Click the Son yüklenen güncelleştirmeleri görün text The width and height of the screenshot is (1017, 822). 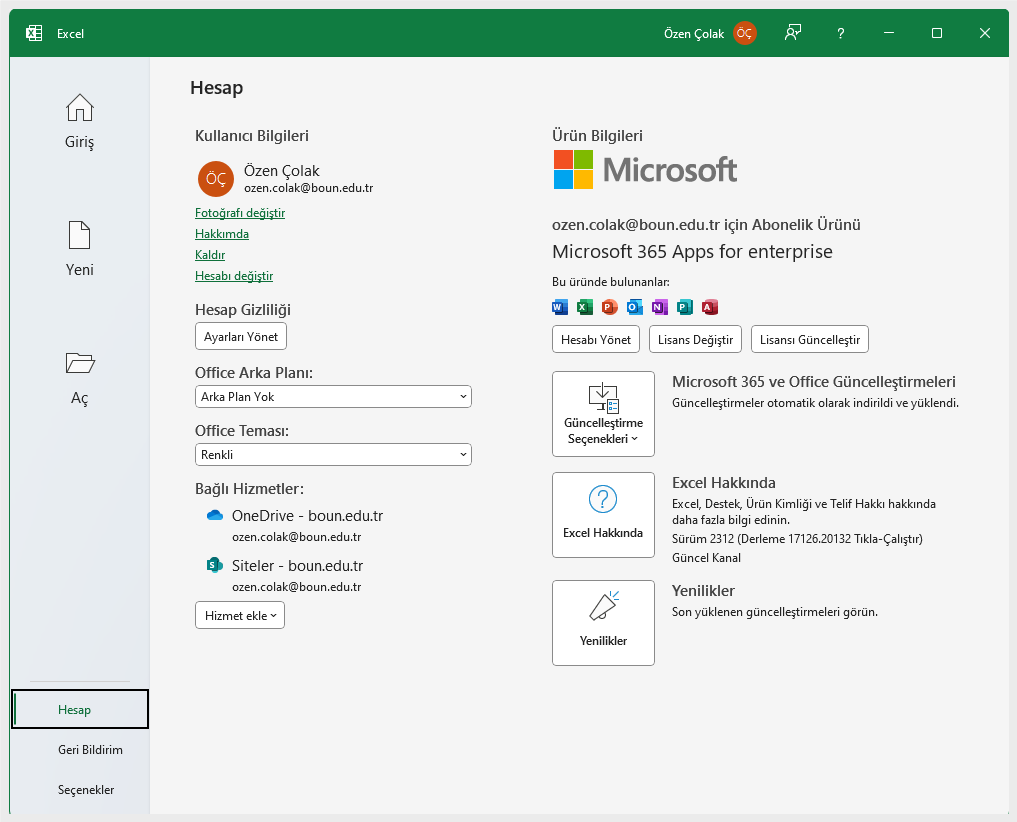click(775, 612)
